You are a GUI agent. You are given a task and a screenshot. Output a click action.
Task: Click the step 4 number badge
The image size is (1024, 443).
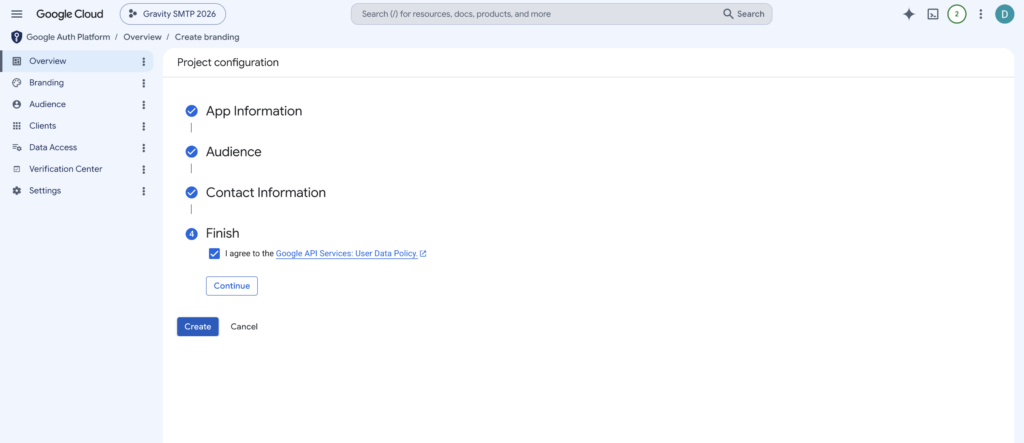coord(191,234)
